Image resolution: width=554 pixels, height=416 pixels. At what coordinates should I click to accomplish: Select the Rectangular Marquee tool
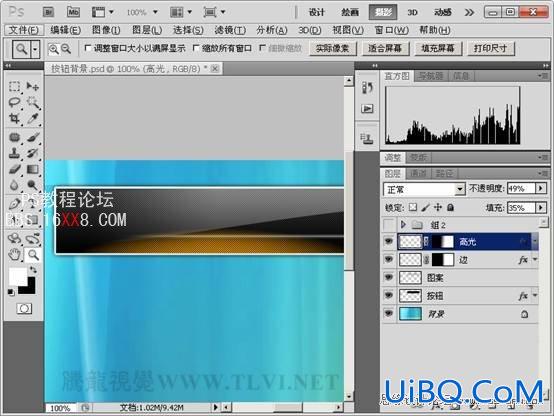(14, 86)
